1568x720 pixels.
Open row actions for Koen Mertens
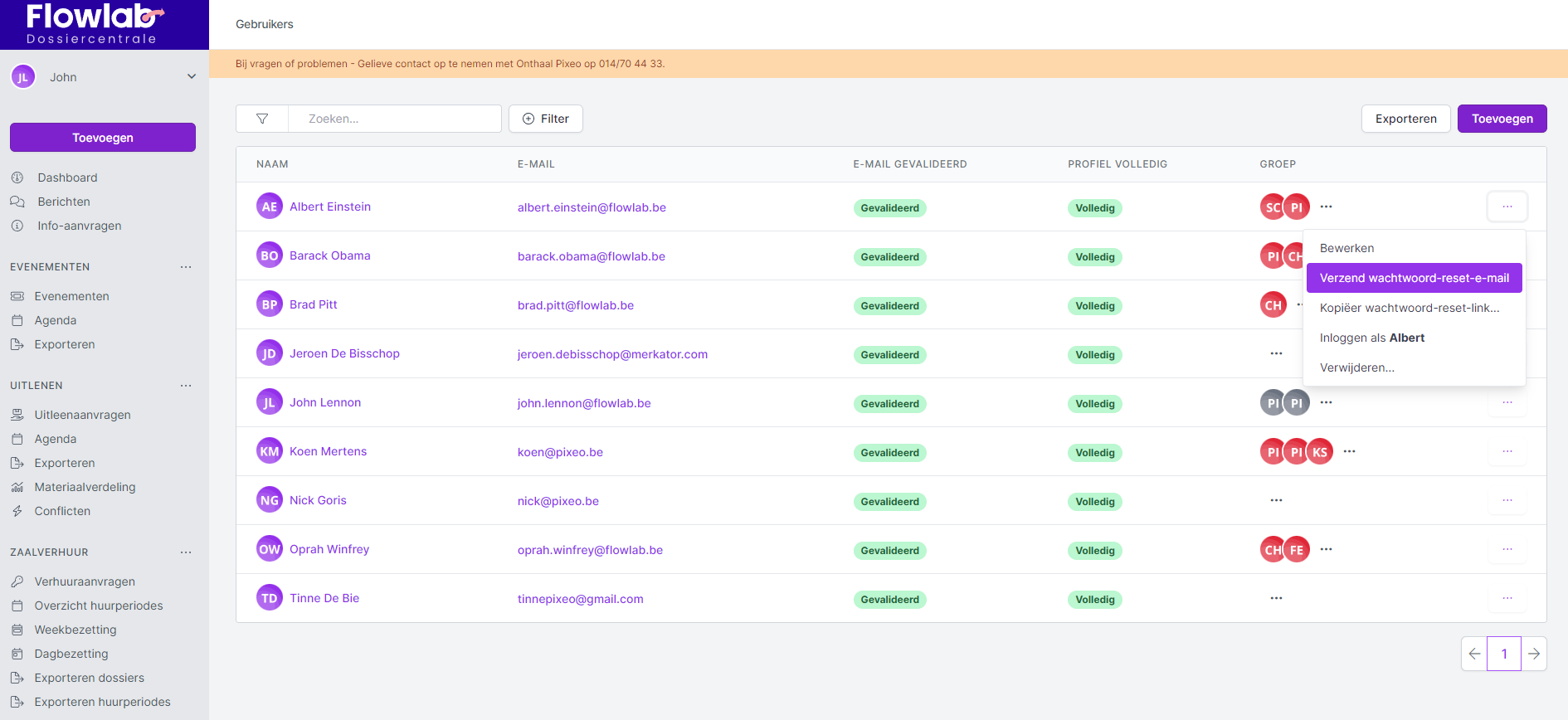pyautogui.click(x=1507, y=451)
